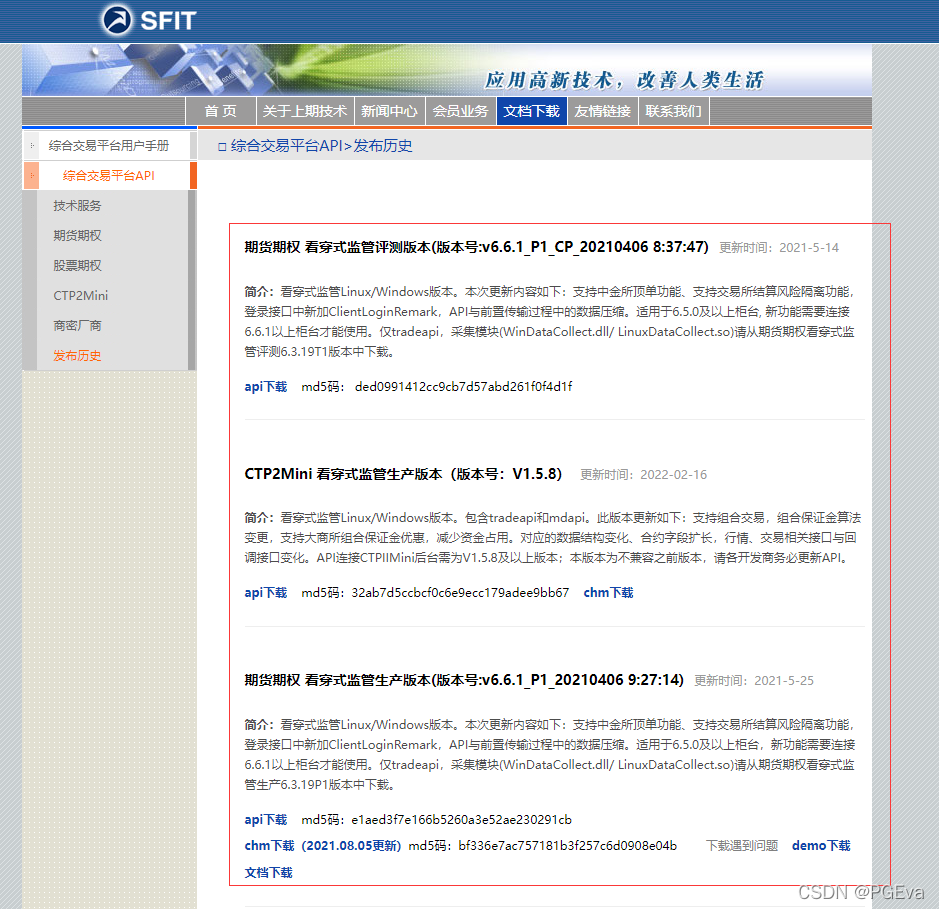This screenshot has width=939, height=909.
Task: Click breadcrumb 综合交易平台API>发布历史
Action: point(322,146)
